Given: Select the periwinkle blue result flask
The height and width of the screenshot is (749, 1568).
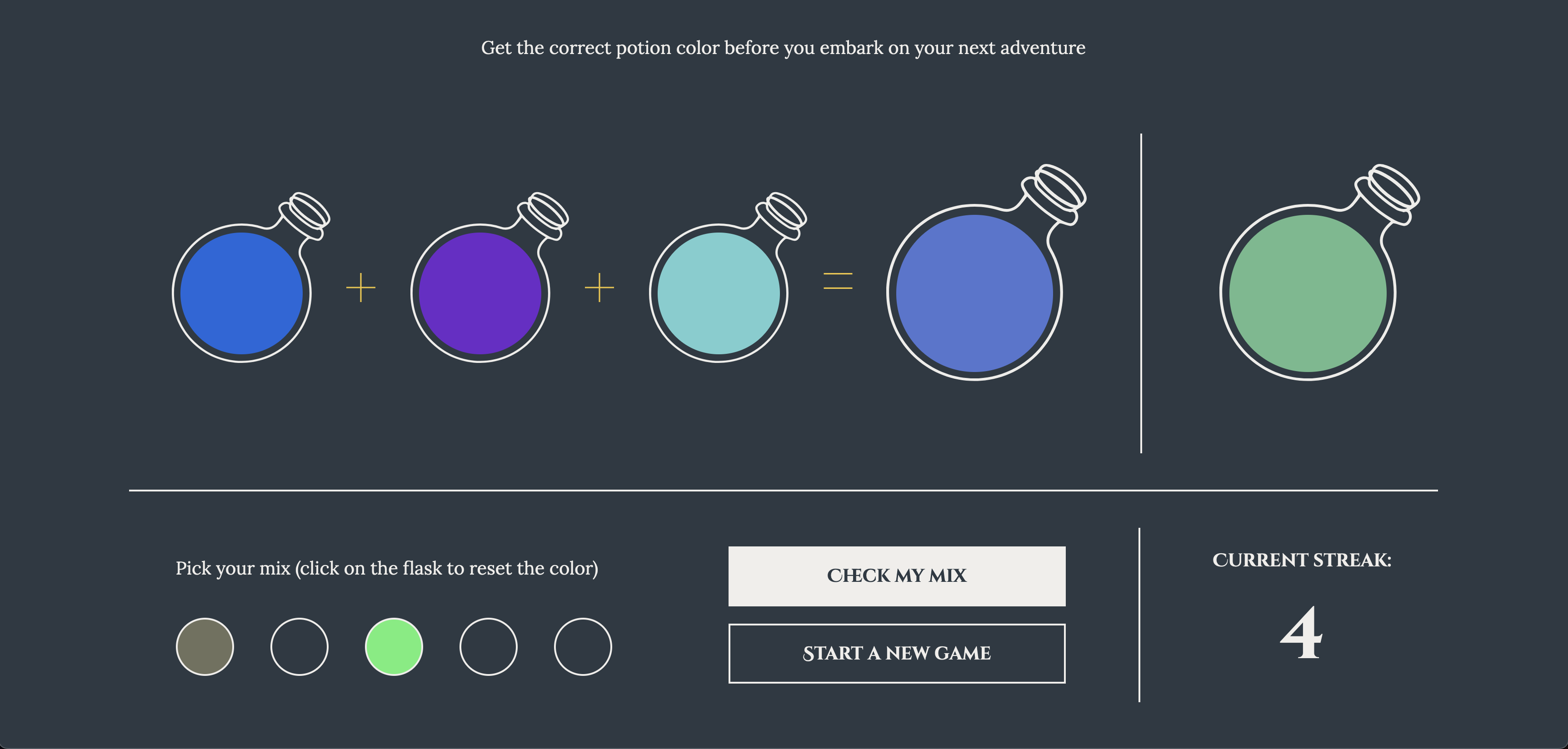Looking at the screenshot, I should (974, 293).
